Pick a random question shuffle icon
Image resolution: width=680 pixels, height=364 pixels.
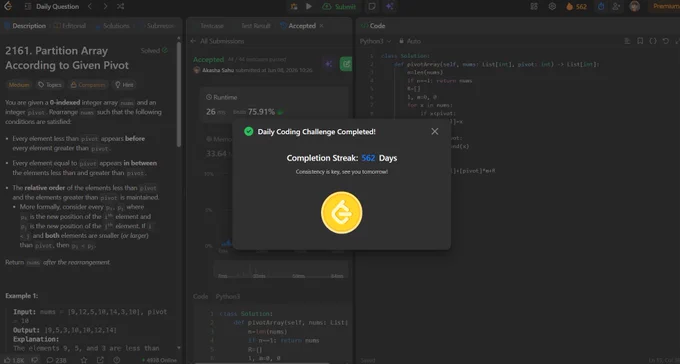click(121, 7)
